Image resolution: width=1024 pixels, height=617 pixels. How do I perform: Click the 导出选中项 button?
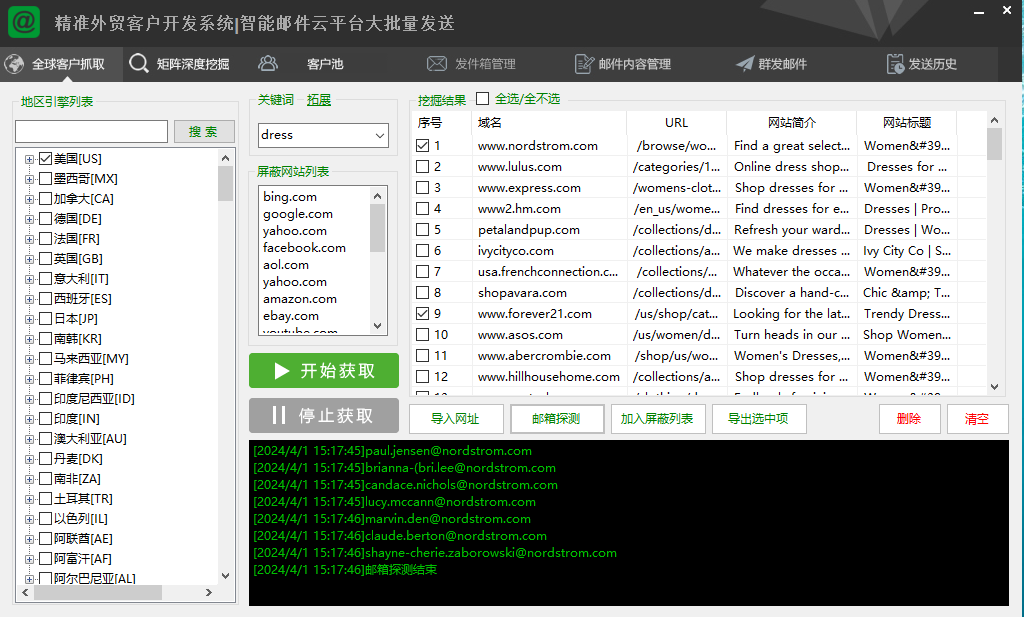point(759,419)
